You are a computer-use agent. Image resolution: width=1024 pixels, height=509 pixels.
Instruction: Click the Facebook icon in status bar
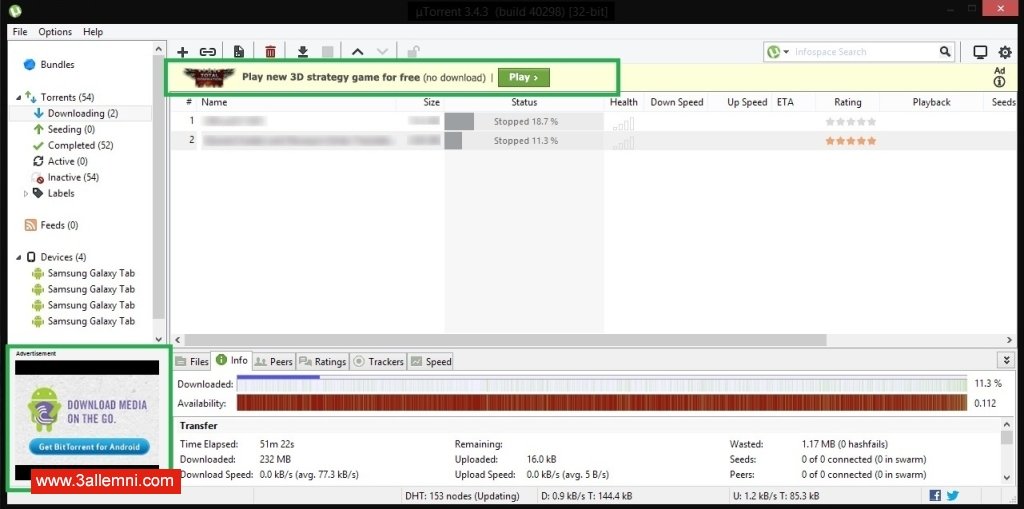(x=935, y=496)
